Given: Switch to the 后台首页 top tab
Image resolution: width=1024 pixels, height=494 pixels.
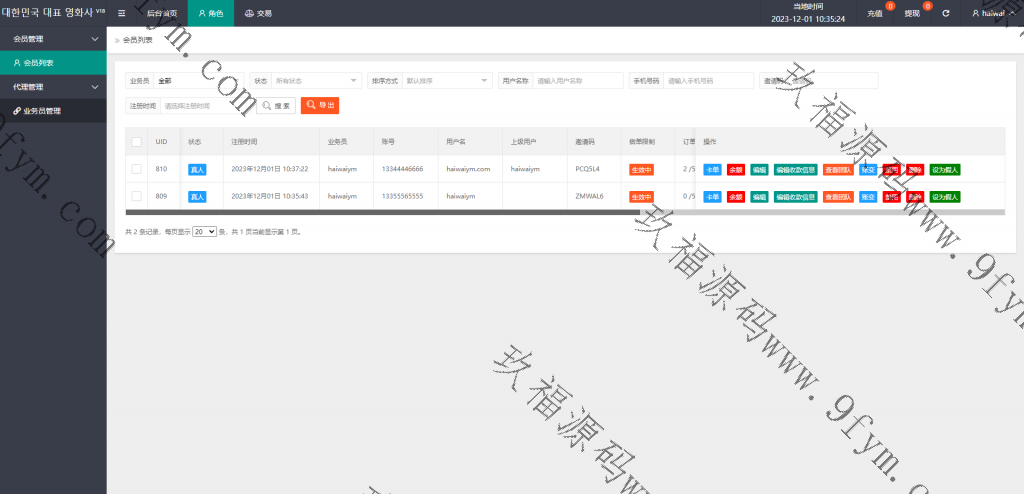Looking at the screenshot, I should [x=162, y=14].
